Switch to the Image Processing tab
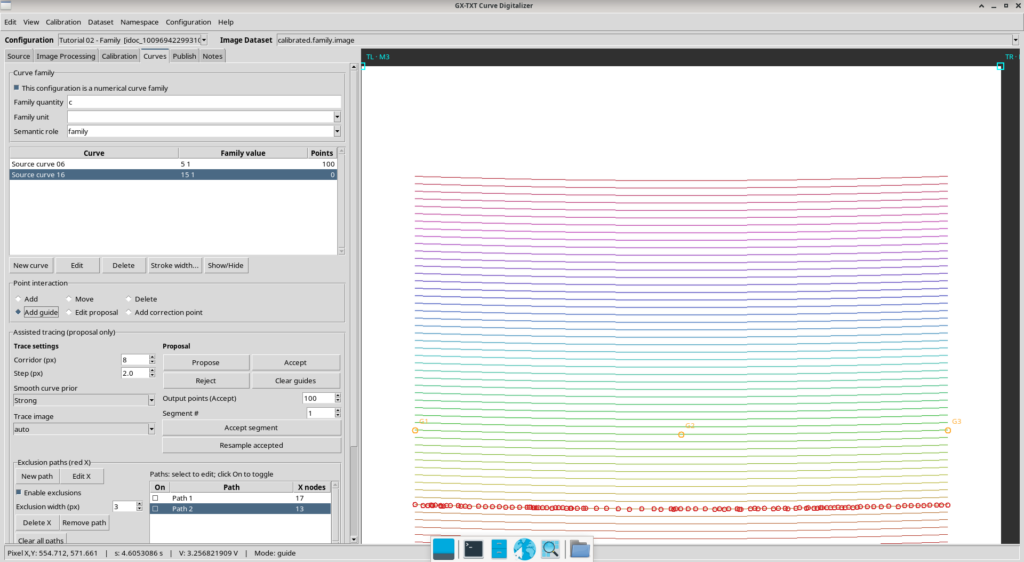 click(65, 56)
